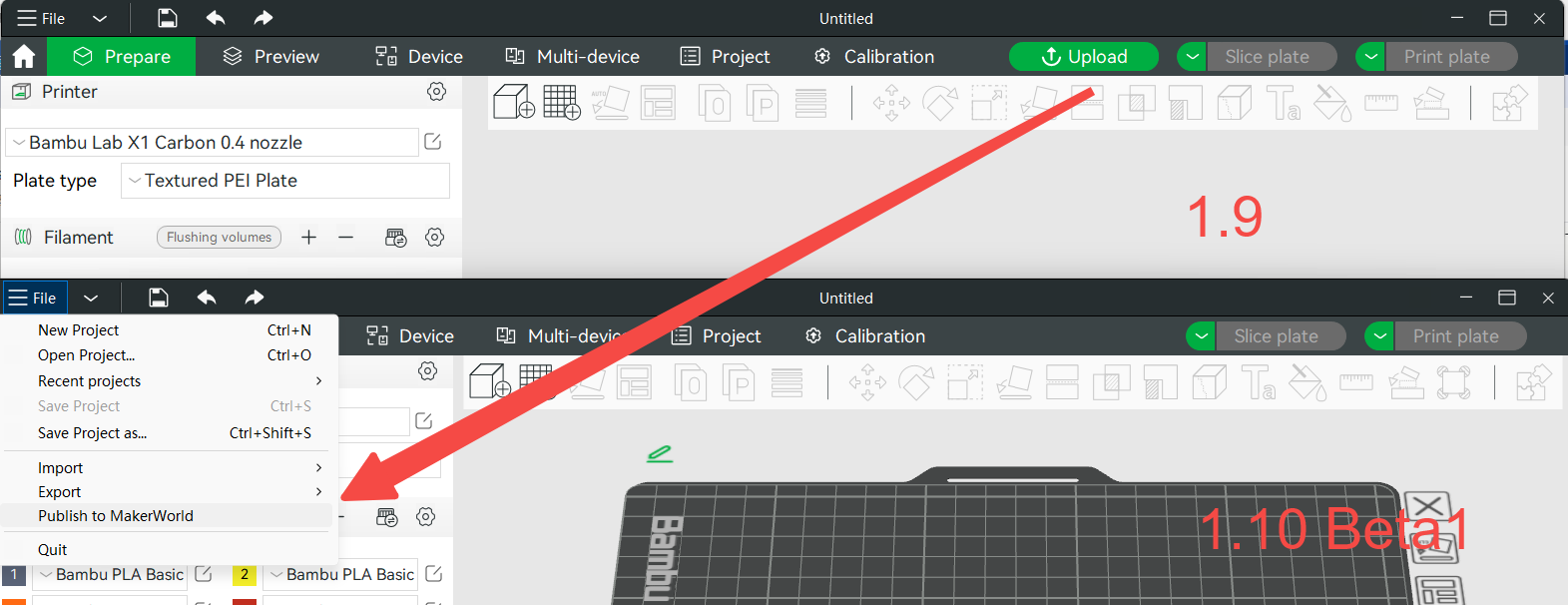The image size is (1568, 605).
Task: Add a filament with the plus icon
Action: click(x=309, y=237)
